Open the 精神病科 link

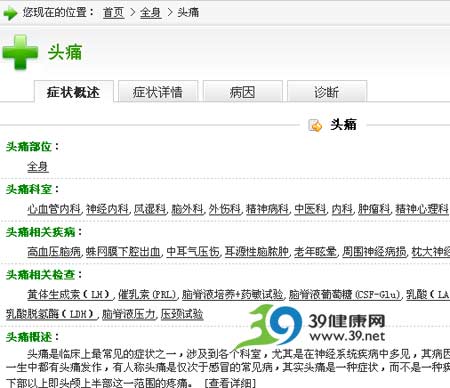point(267,209)
